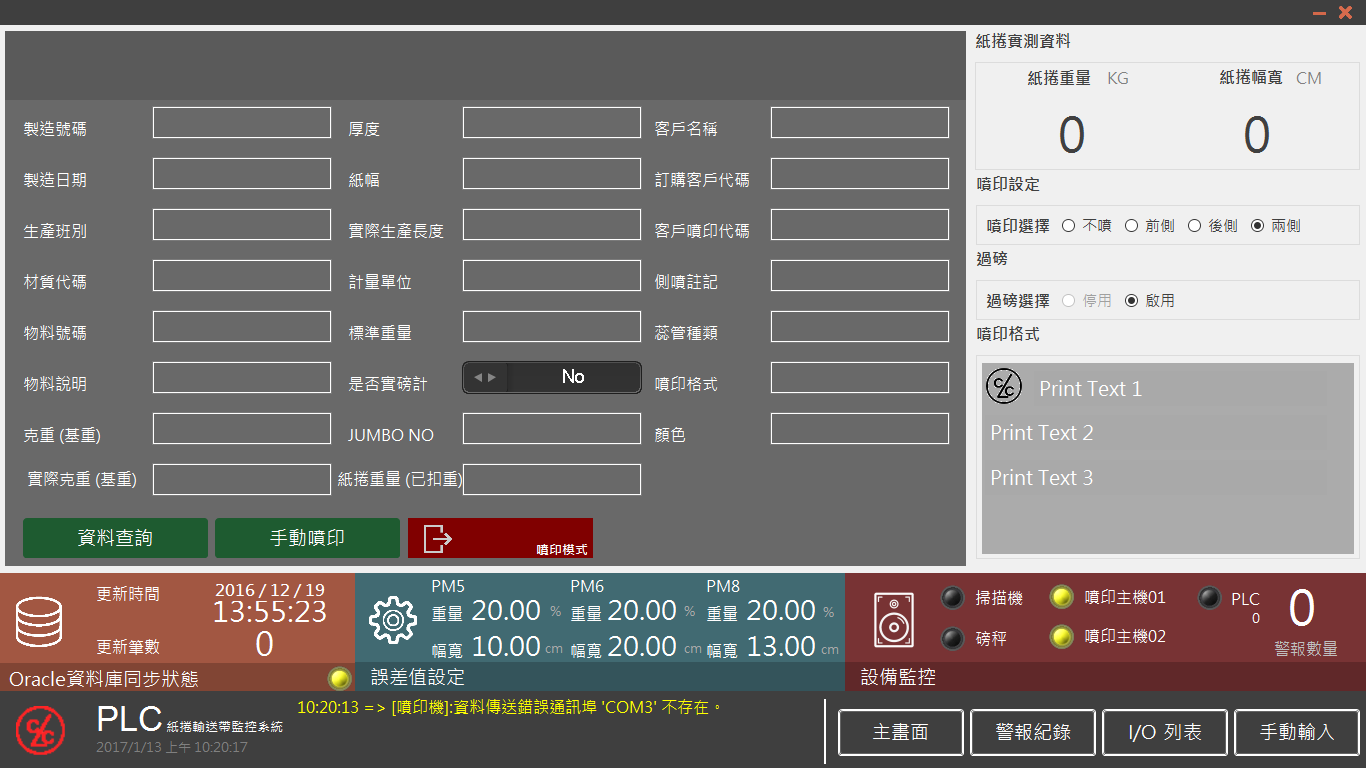Toggle the 是否實磅計 No switch

552,377
